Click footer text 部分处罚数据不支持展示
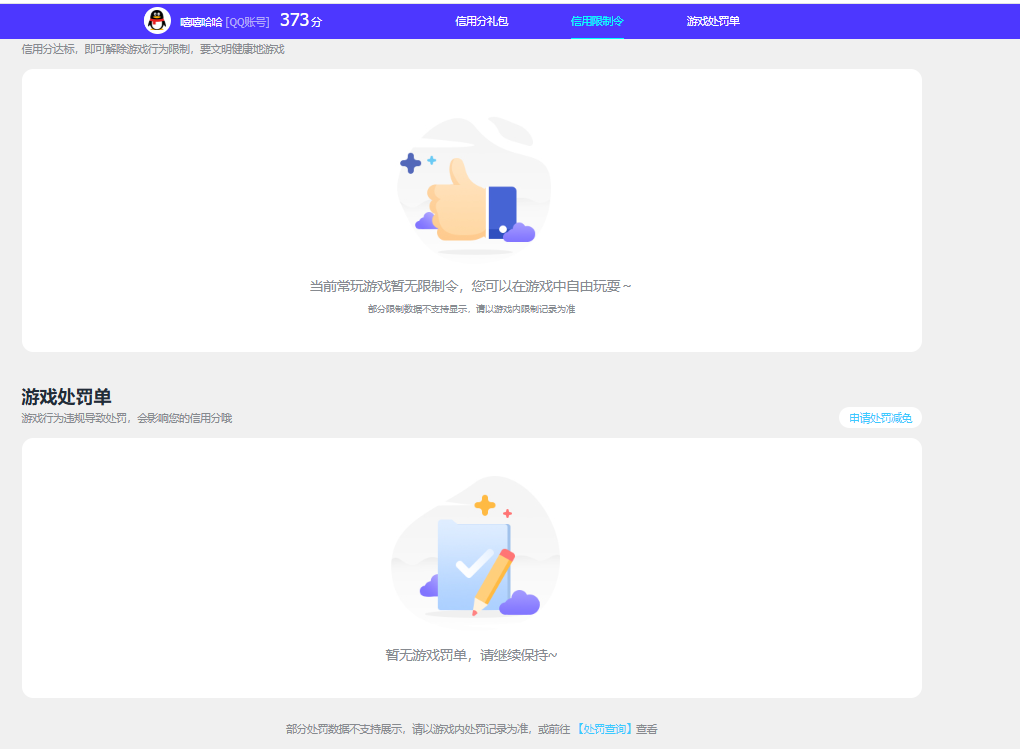1020x749 pixels. coord(344,729)
